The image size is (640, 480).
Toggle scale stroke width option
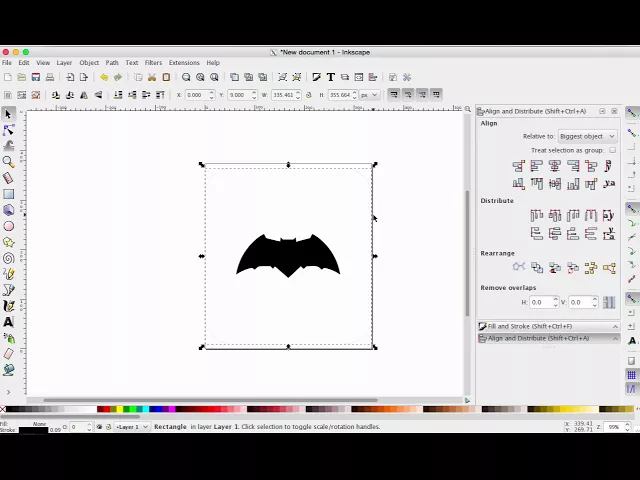394,95
